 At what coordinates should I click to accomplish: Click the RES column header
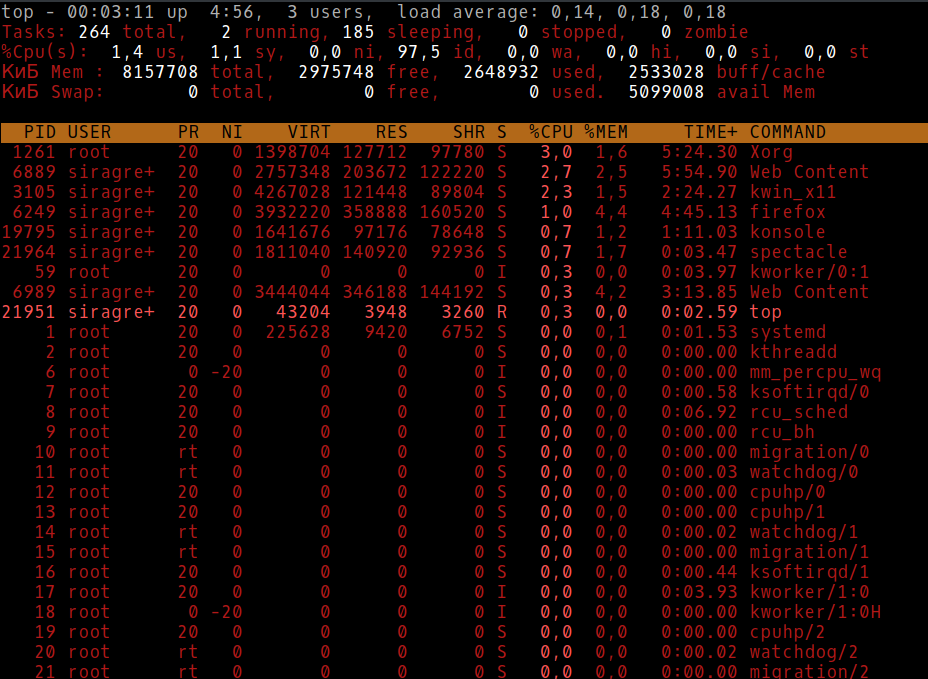(x=391, y=131)
